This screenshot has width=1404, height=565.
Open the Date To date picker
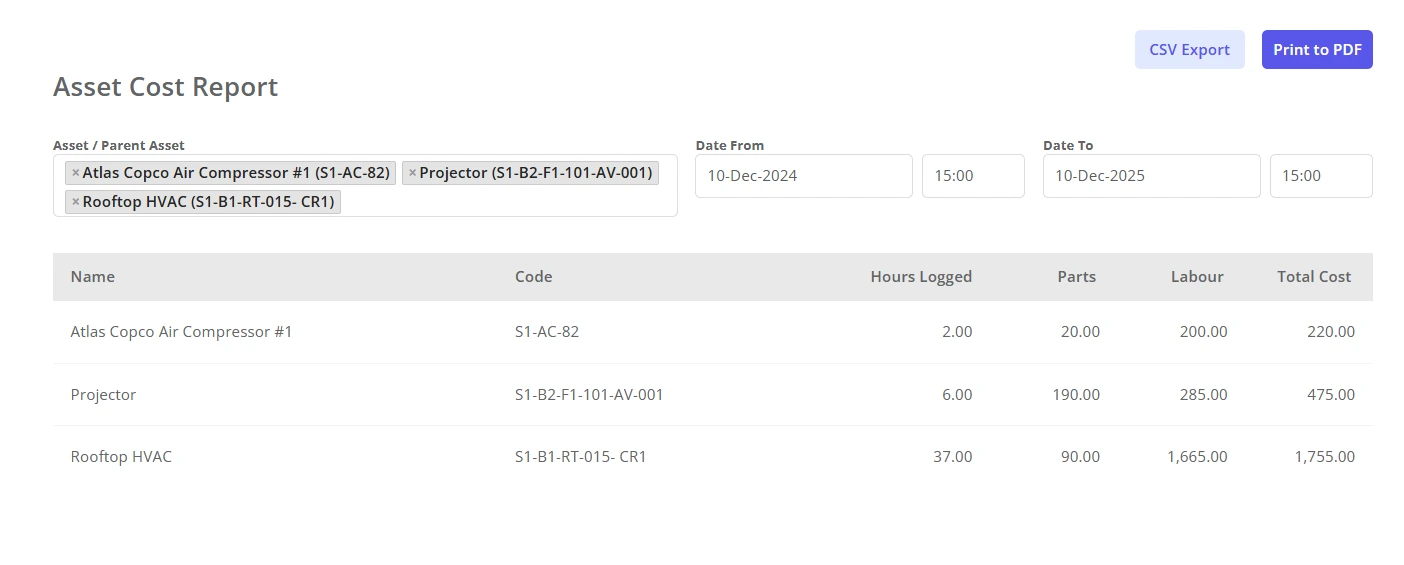(x=1151, y=176)
